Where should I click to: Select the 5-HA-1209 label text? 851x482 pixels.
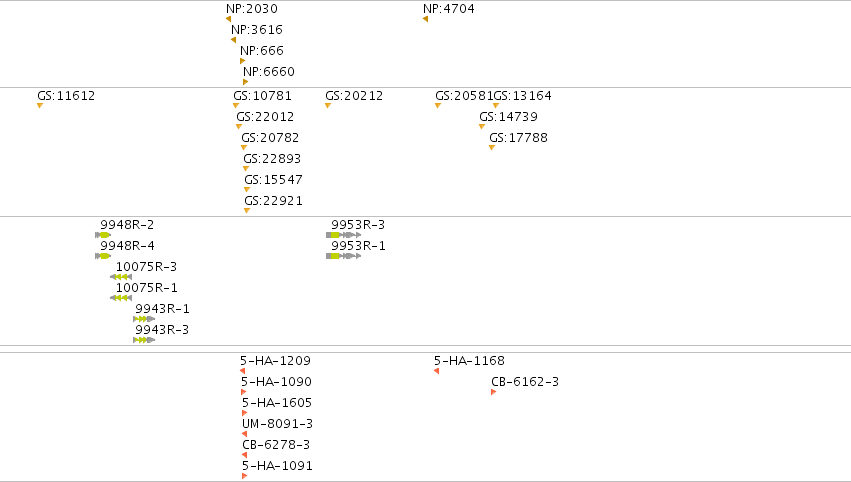coord(276,361)
